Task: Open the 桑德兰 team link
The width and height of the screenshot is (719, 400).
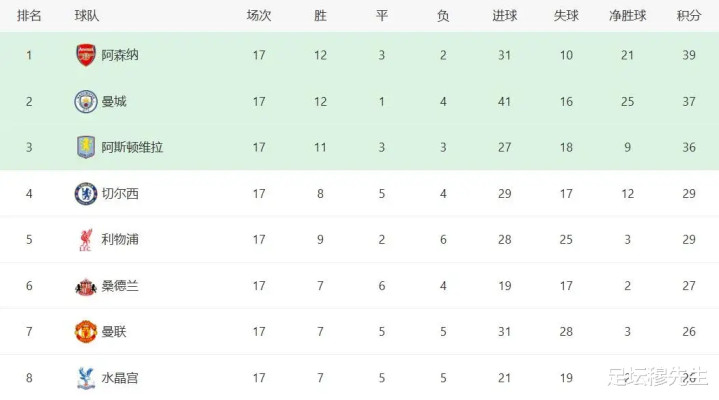Action: (x=120, y=286)
